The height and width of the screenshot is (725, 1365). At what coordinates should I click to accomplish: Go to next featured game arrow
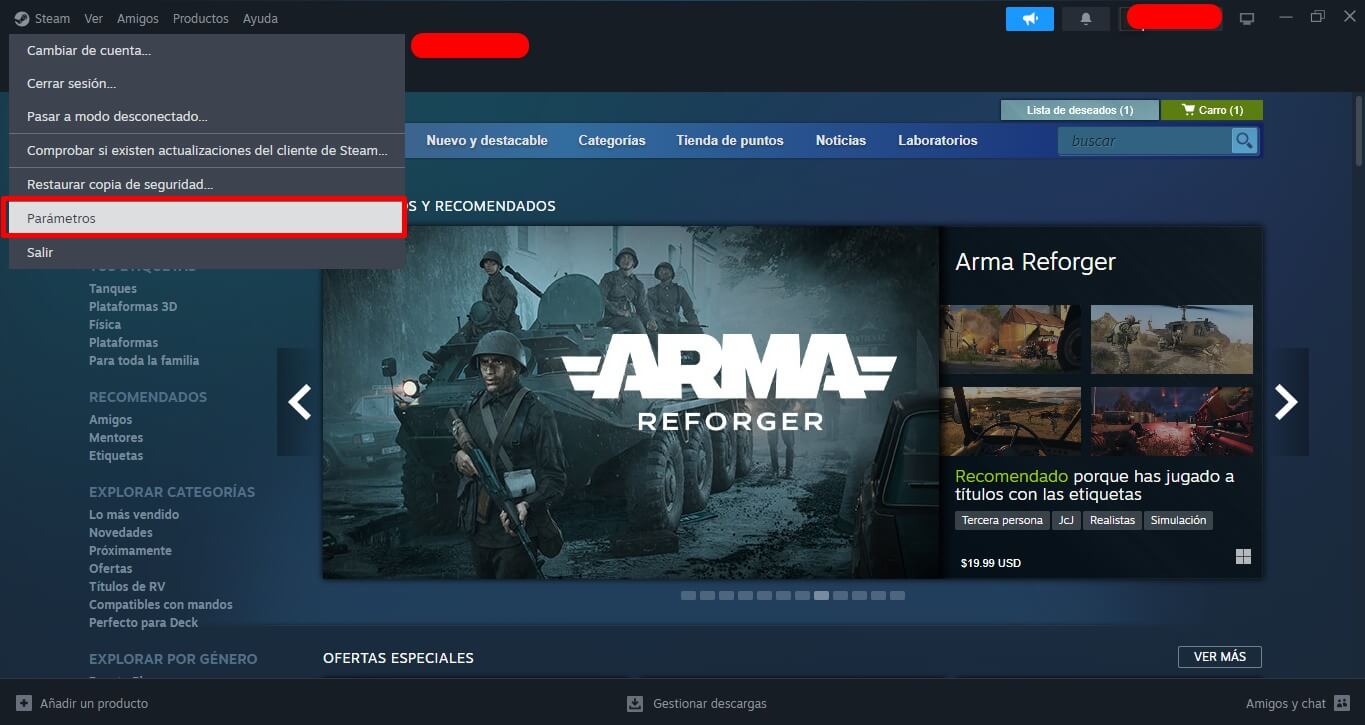[x=1286, y=402]
